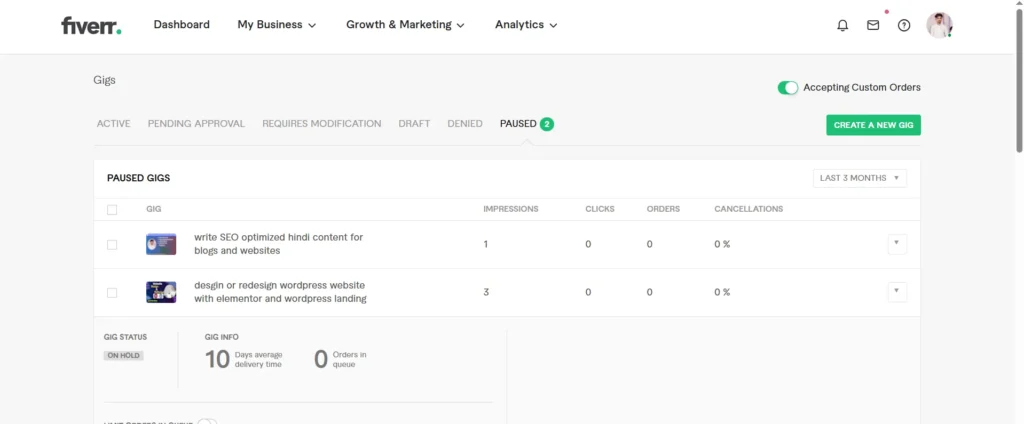The width and height of the screenshot is (1024, 424).
Task: Open the notifications bell icon
Action: coord(842,25)
